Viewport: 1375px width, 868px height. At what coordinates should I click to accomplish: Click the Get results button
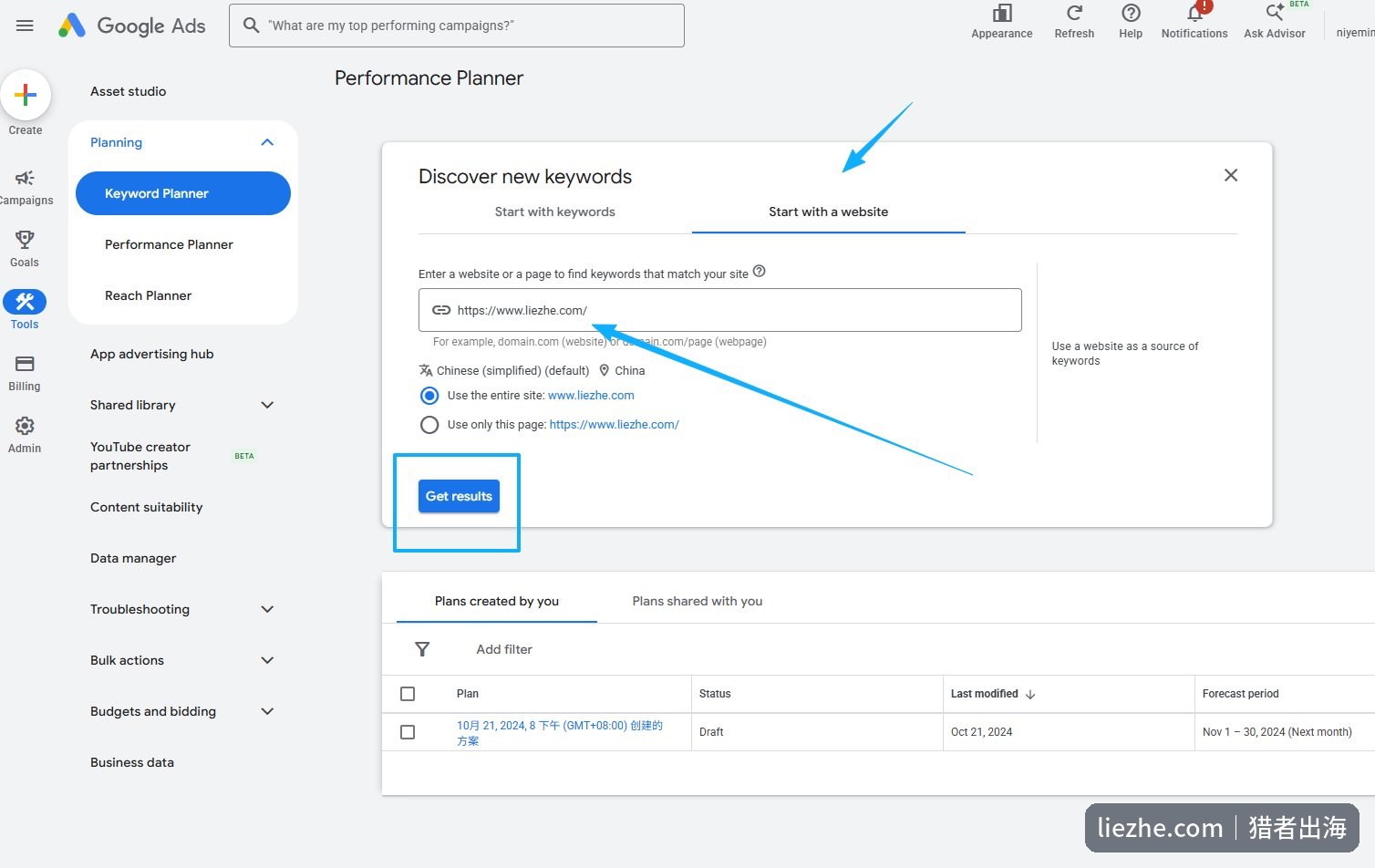pos(459,496)
